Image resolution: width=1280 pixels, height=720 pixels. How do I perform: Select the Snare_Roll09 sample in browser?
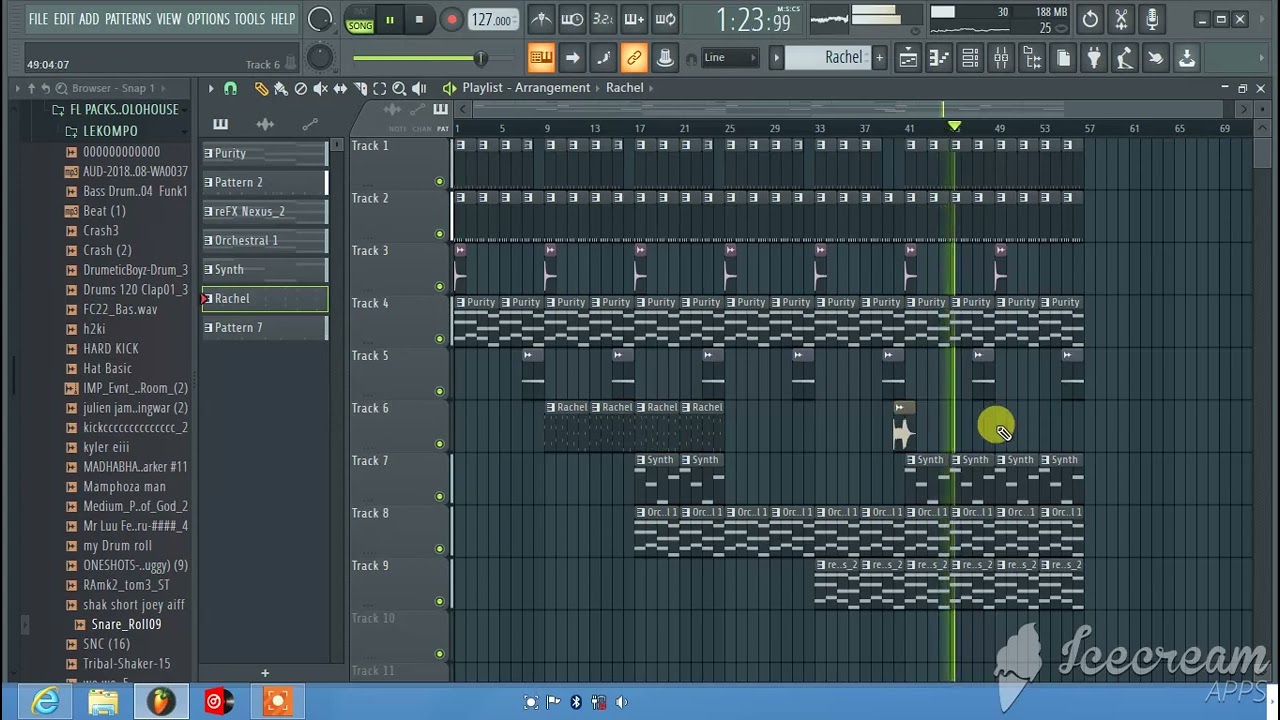click(126, 624)
